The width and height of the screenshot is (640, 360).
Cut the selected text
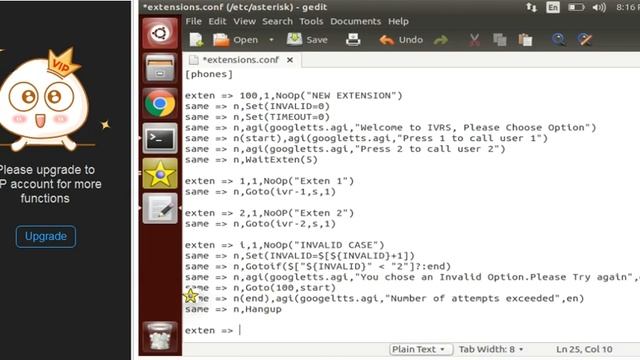point(474,40)
